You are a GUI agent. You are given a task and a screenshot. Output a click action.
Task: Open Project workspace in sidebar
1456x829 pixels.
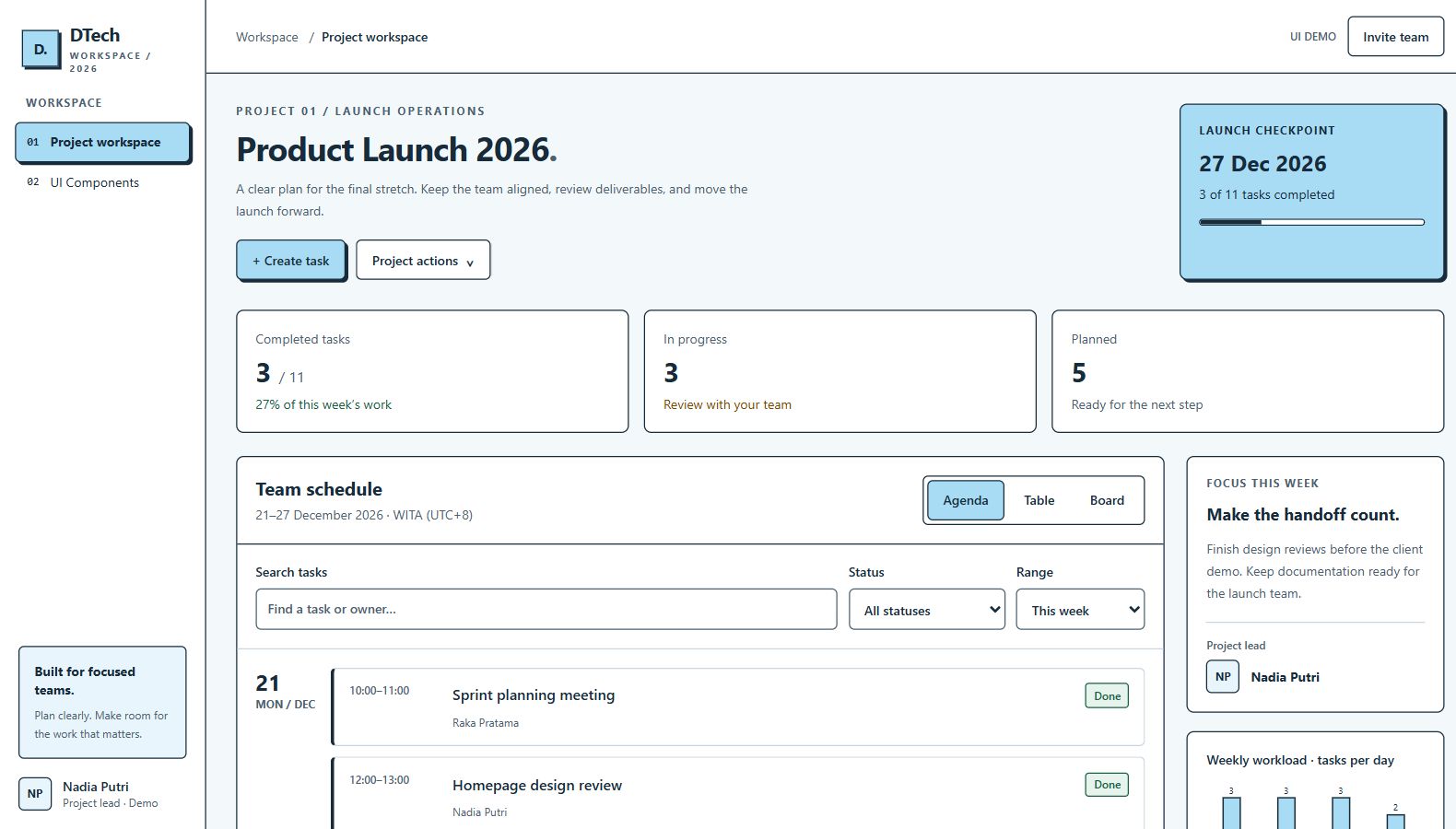pyautogui.click(x=103, y=143)
